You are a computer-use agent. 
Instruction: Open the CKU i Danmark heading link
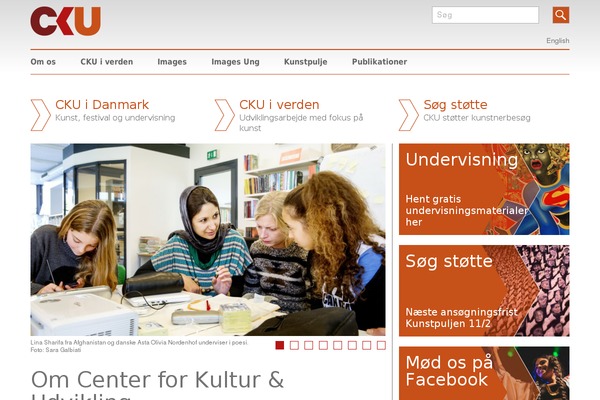pos(102,104)
